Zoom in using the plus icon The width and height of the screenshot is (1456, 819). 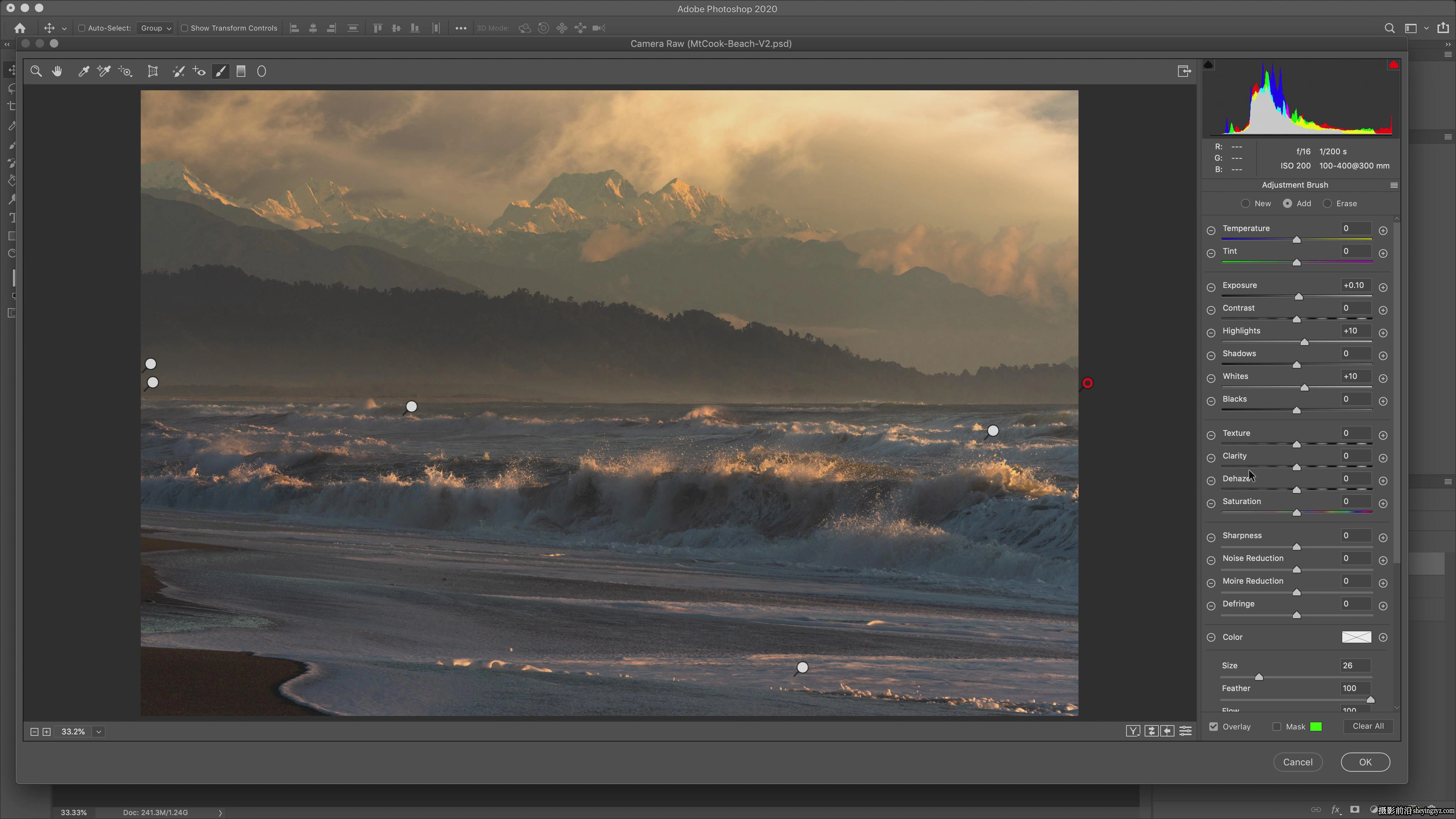47,732
